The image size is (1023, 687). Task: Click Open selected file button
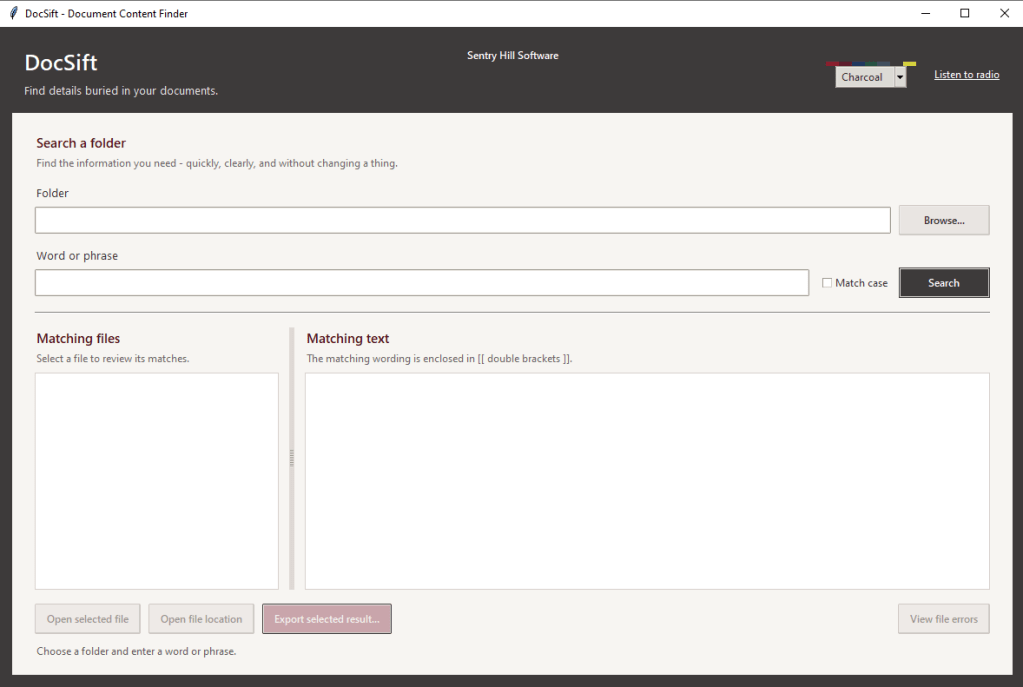pyautogui.click(x=87, y=618)
